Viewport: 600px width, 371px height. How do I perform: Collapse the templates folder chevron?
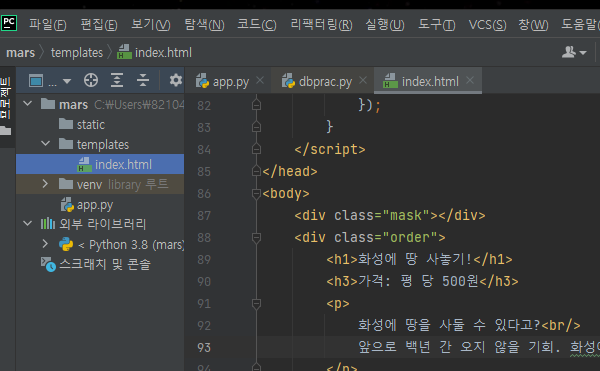coord(46,143)
